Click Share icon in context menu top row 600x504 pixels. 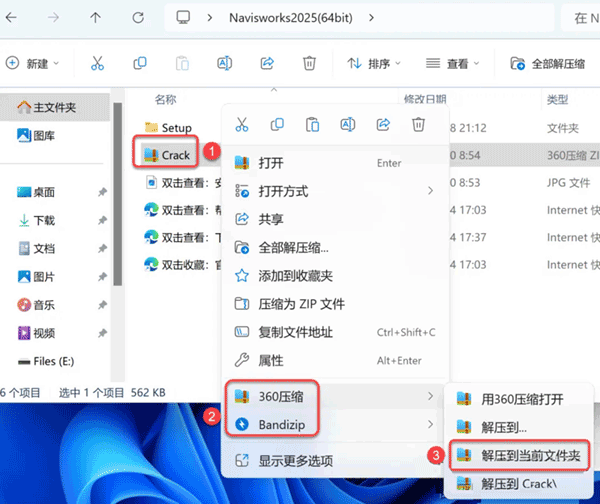tap(383, 125)
